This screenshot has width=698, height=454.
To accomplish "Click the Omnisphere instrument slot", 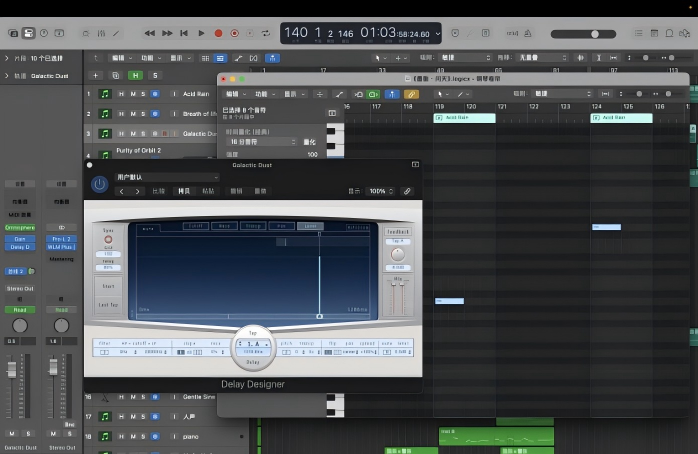I will pos(20,225).
